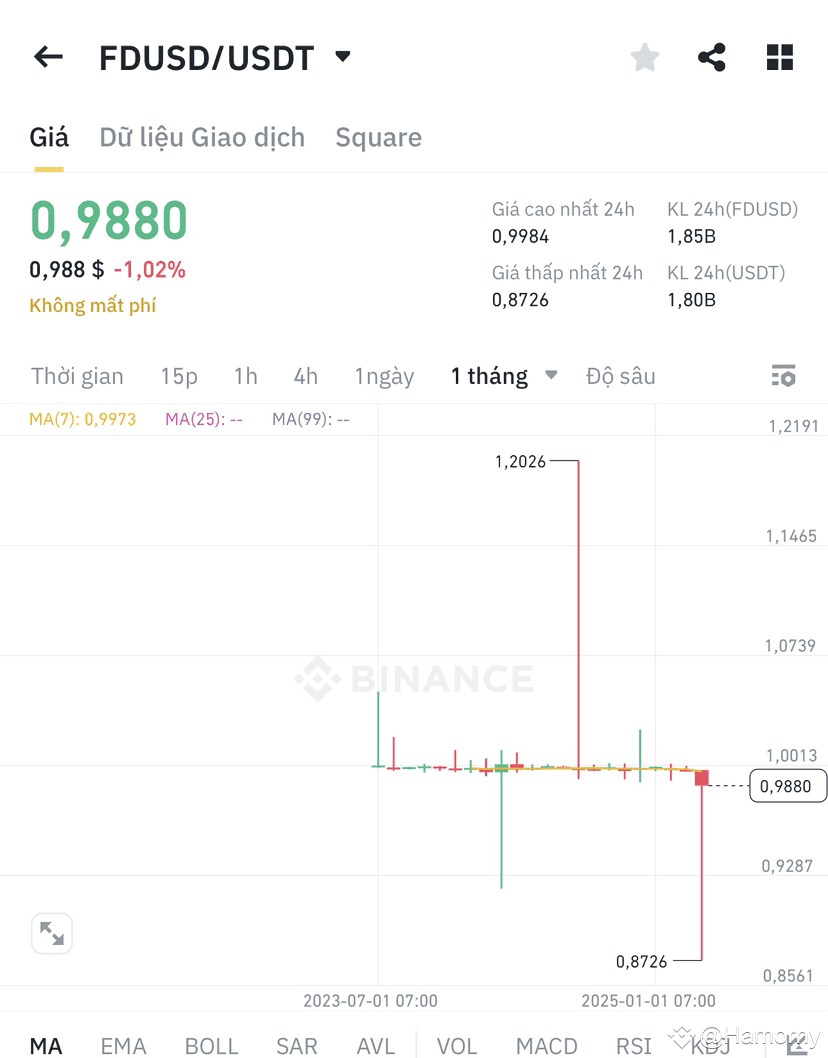Toggle the EMA indicator
The height and width of the screenshot is (1058, 828).
coord(123,1045)
